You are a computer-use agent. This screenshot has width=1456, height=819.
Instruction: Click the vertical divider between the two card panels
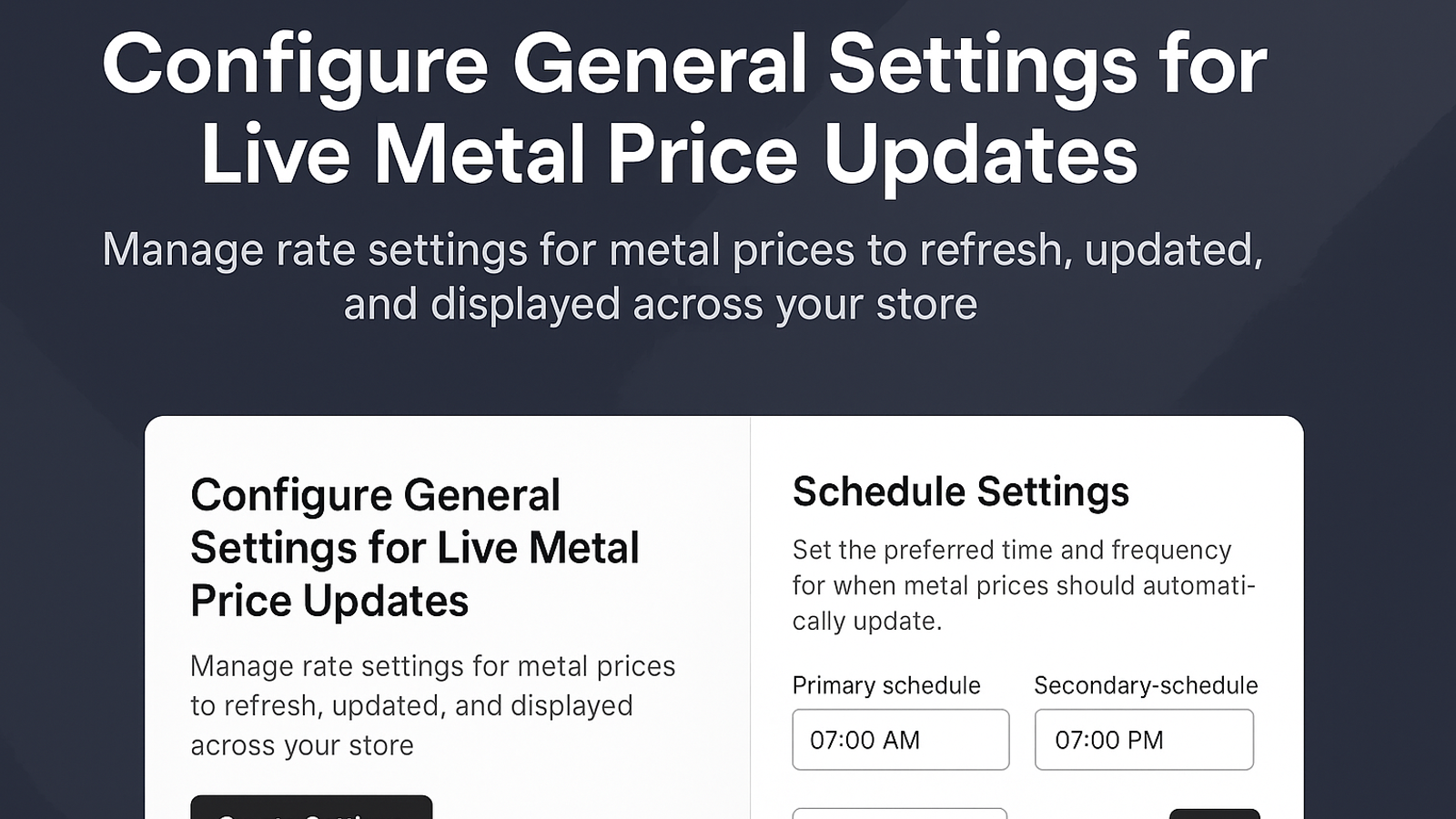(x=750, y=617)
